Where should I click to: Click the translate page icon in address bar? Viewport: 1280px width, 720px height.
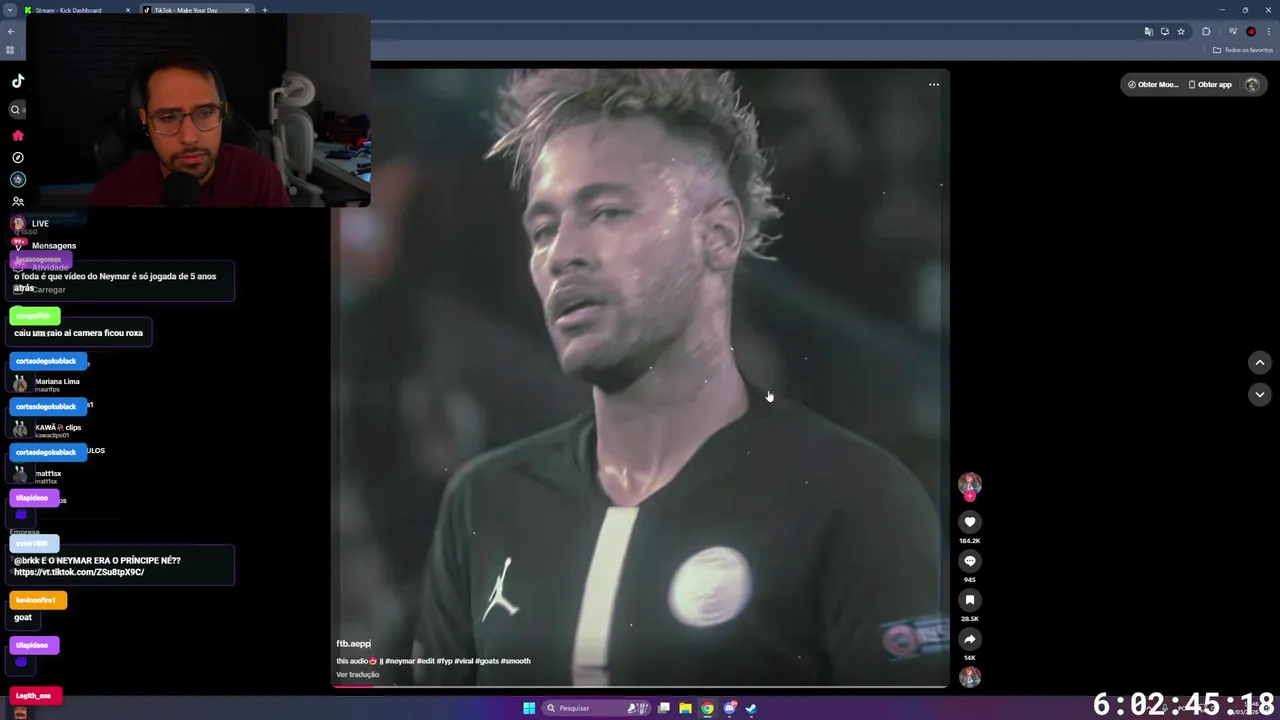click(1148, 31)
